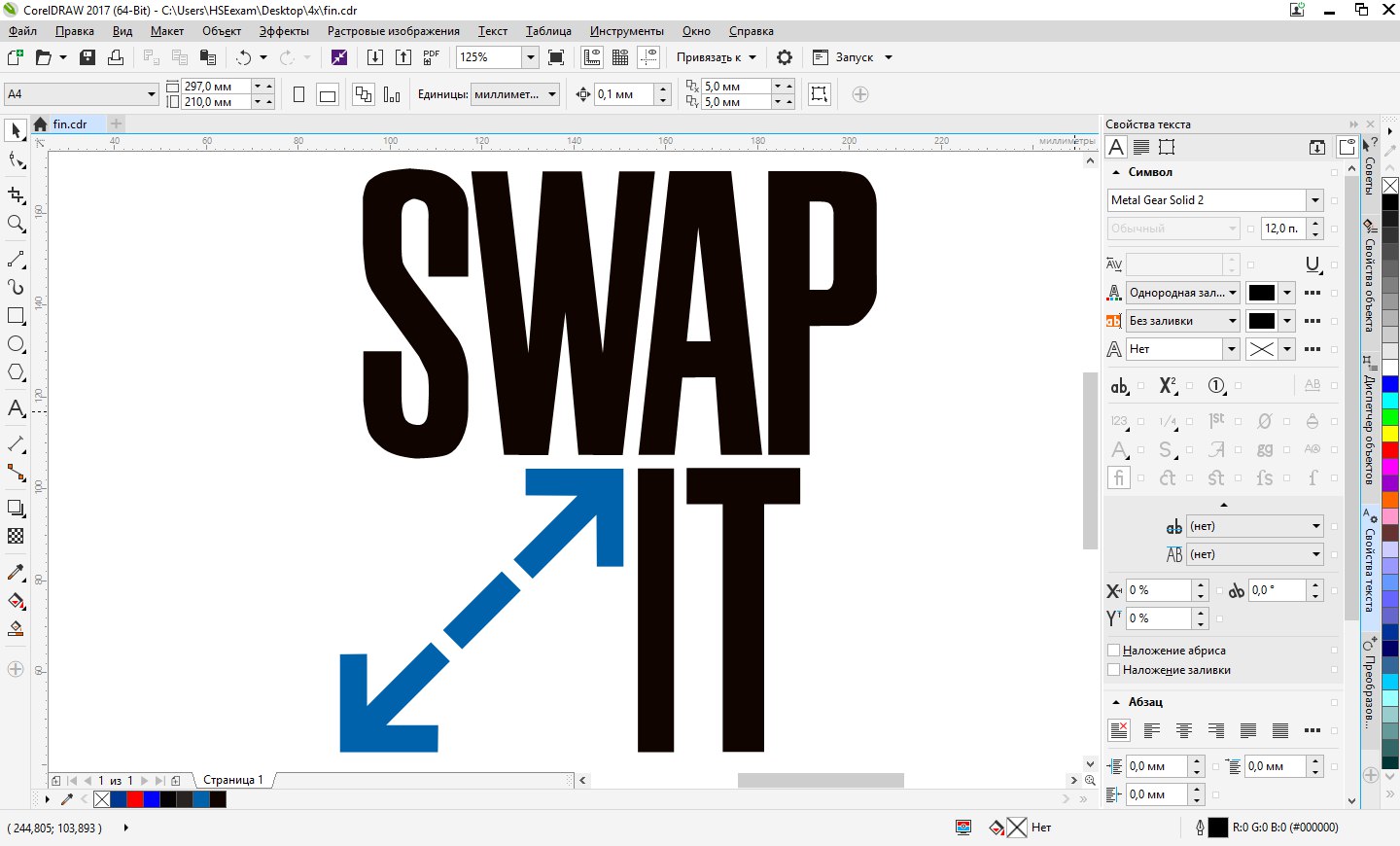Open Единицы миллиметры dropdown
Image resolution: width=1400 pixels, height=846 pixels.
pos(552,94)
